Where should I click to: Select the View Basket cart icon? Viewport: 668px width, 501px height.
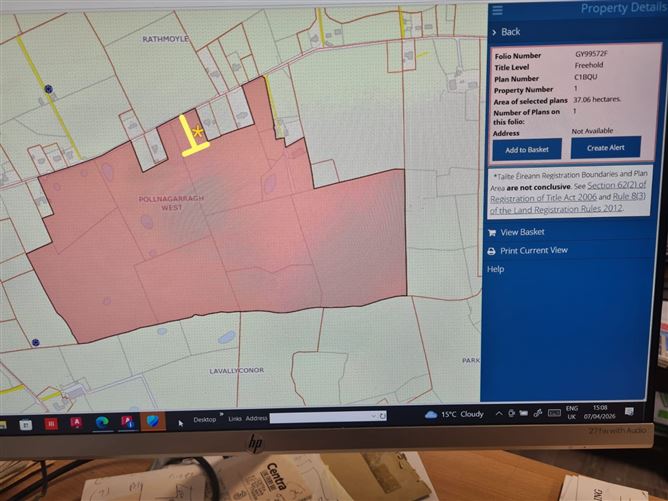[x=492, y=233]
